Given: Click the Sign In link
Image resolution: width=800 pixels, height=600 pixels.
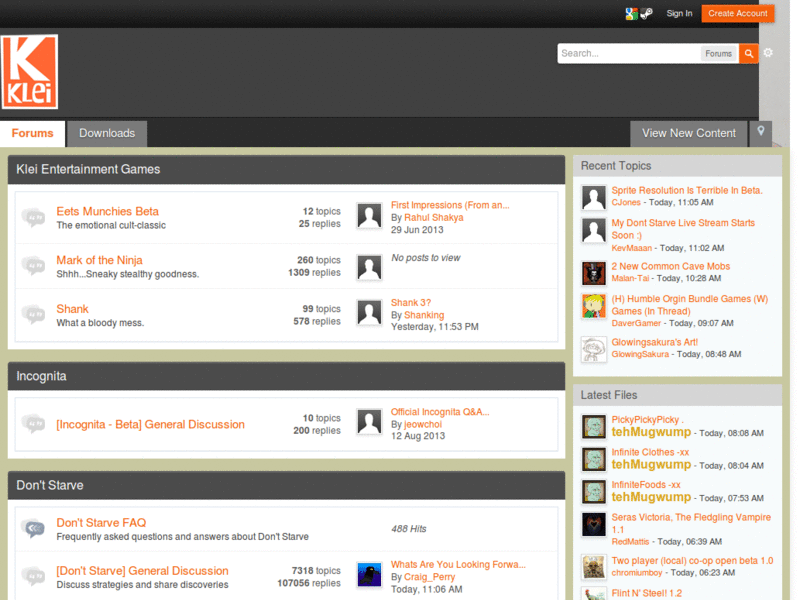Looking at the screenshot, I should 679,14.
